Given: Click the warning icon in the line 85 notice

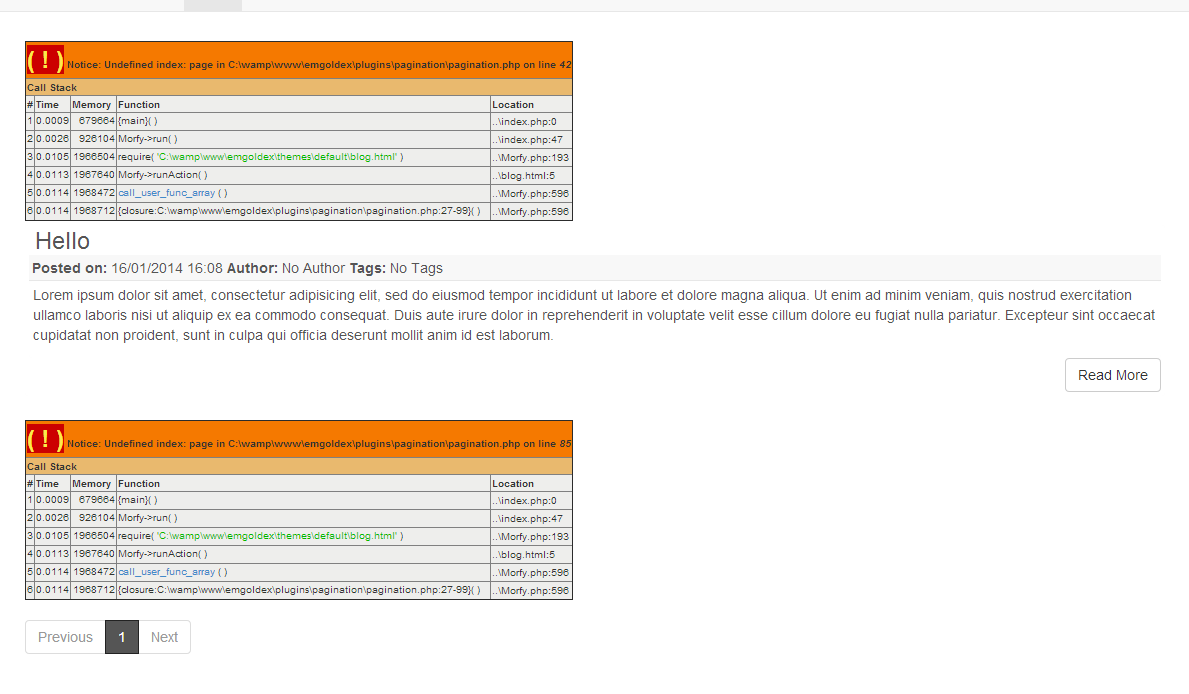Looking at the screenshot, I should point(45,440).
